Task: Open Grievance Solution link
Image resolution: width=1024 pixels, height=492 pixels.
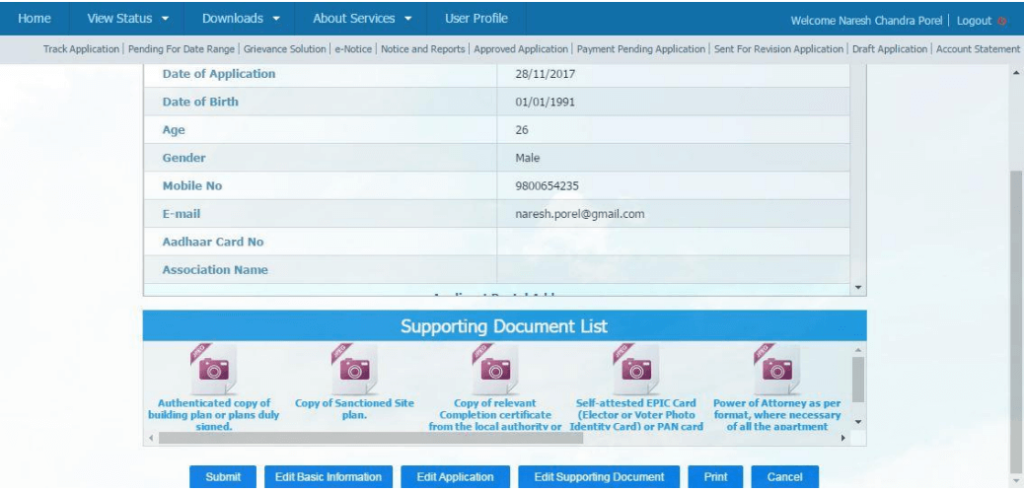Action: pos(284,49)
